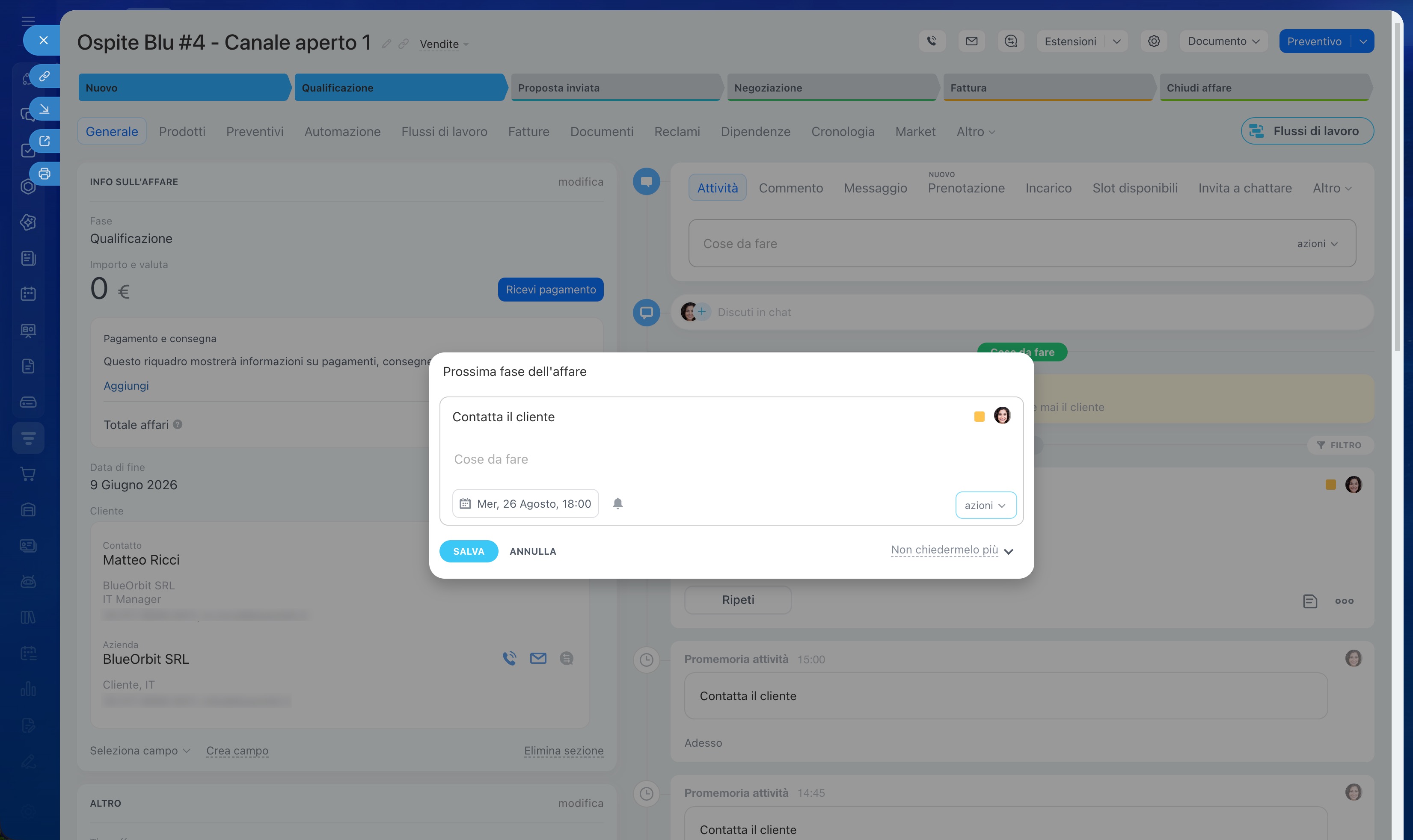Open deal in new window side icon

(44, 141)
